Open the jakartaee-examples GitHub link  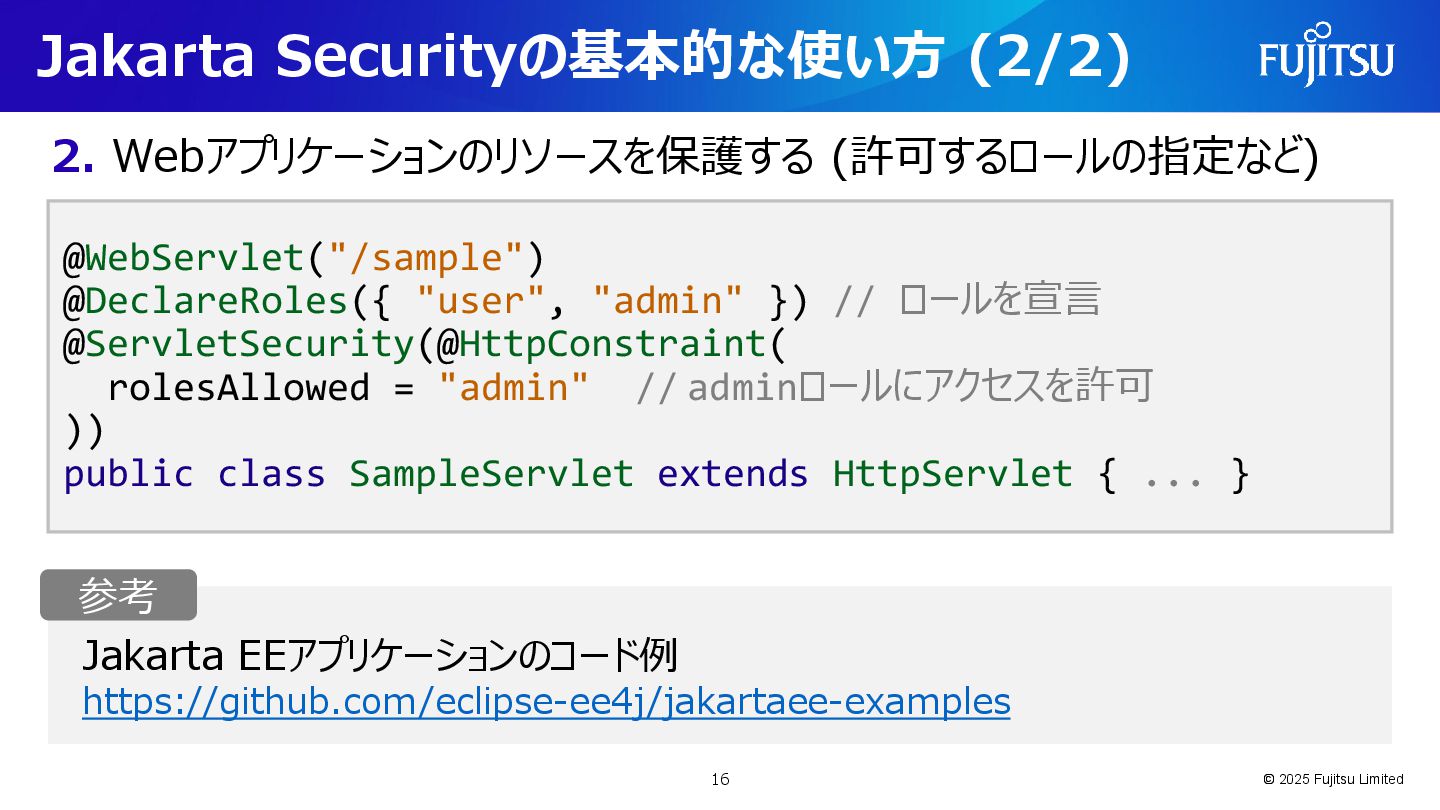(546, 701)
